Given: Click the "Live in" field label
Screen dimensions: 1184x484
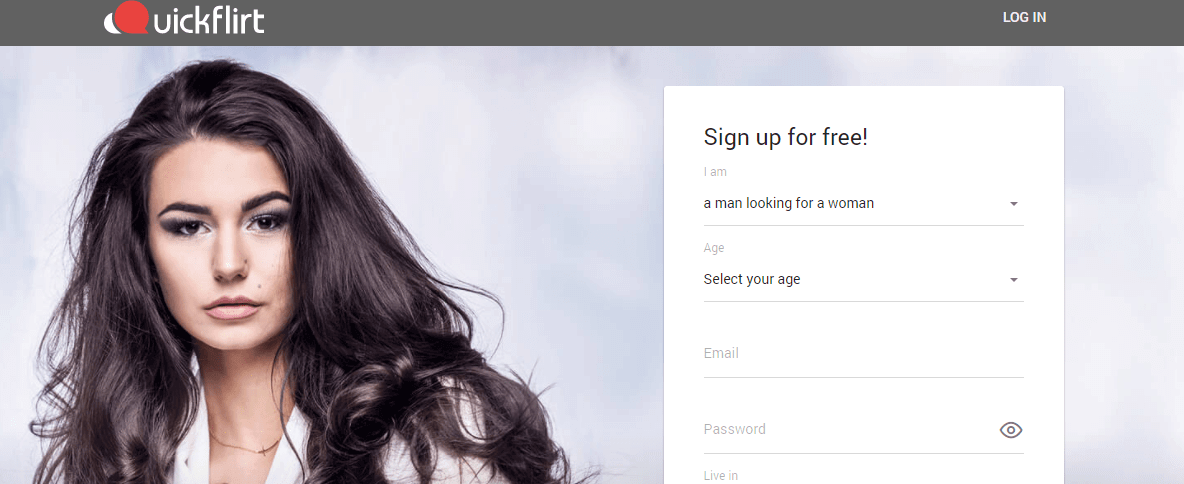Looking at the screenshot, I should pyautogui.click(x=720, y=476).
